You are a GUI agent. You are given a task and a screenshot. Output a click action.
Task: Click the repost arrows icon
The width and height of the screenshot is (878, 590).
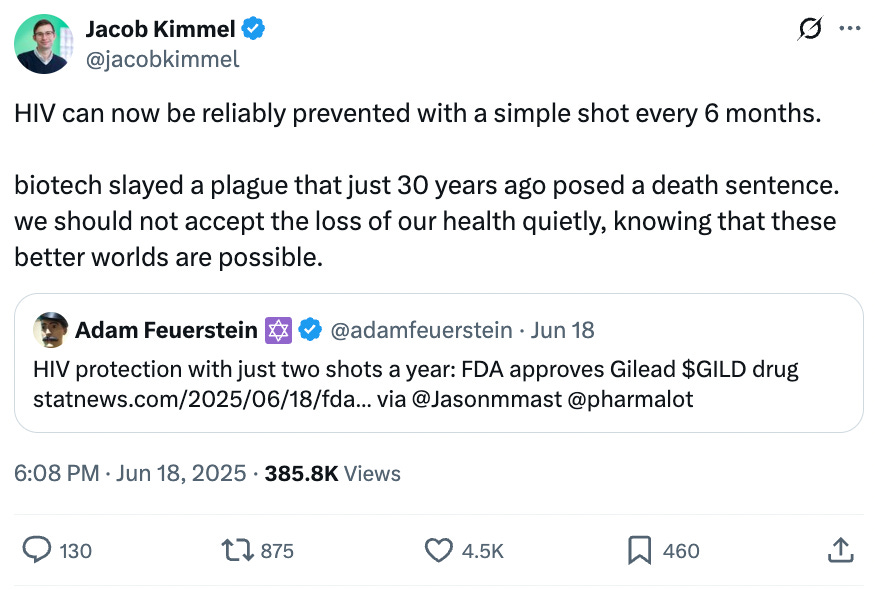[x=238, y=550]
